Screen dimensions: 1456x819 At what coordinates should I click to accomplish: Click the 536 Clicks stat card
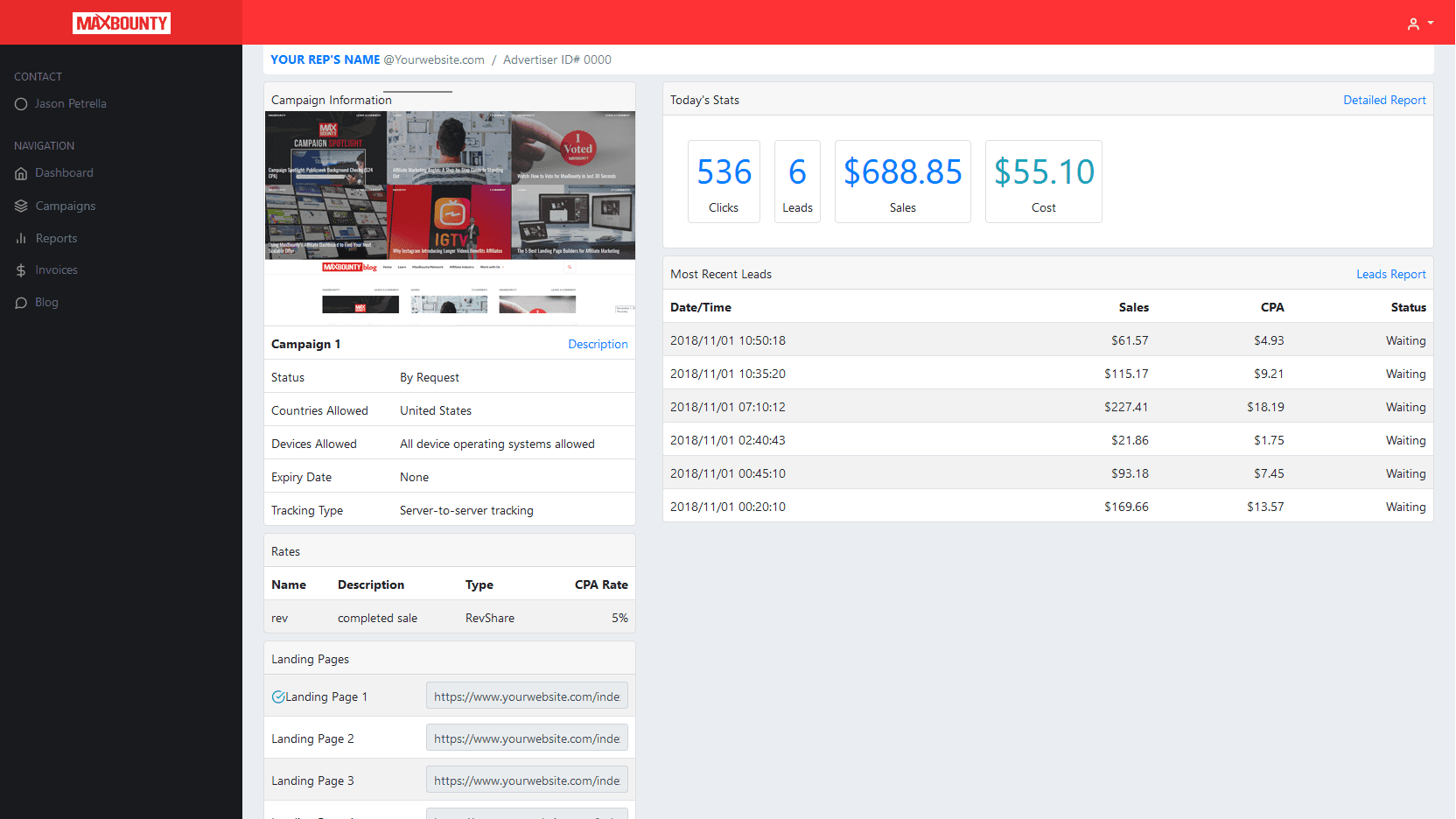(724, 182)
